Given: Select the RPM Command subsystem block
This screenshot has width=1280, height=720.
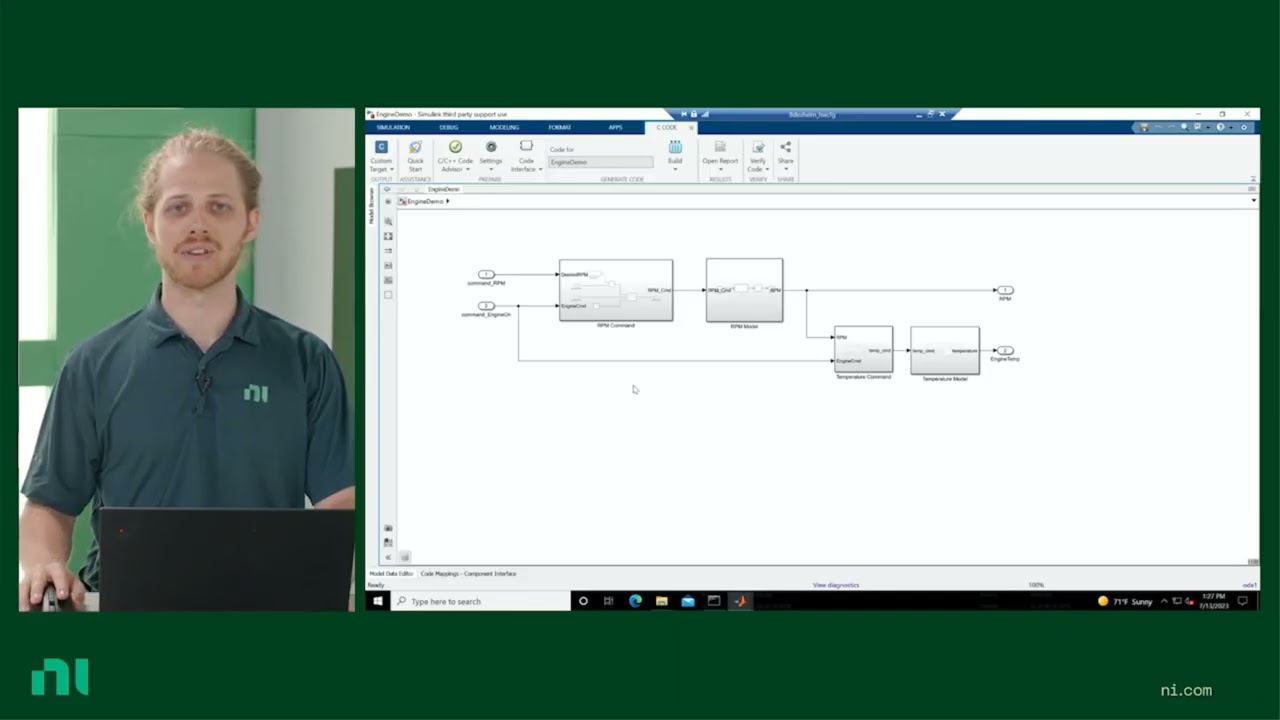Looking at the screenshot, I should pyautogui.click(x=616, y=290).
